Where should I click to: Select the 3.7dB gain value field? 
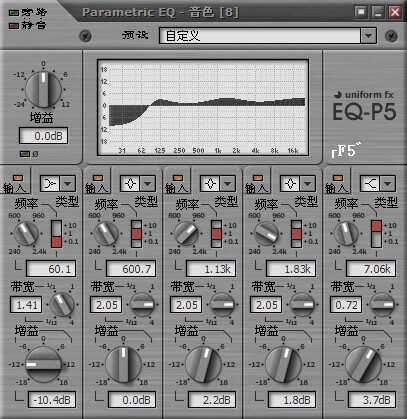tap(372, 400)
